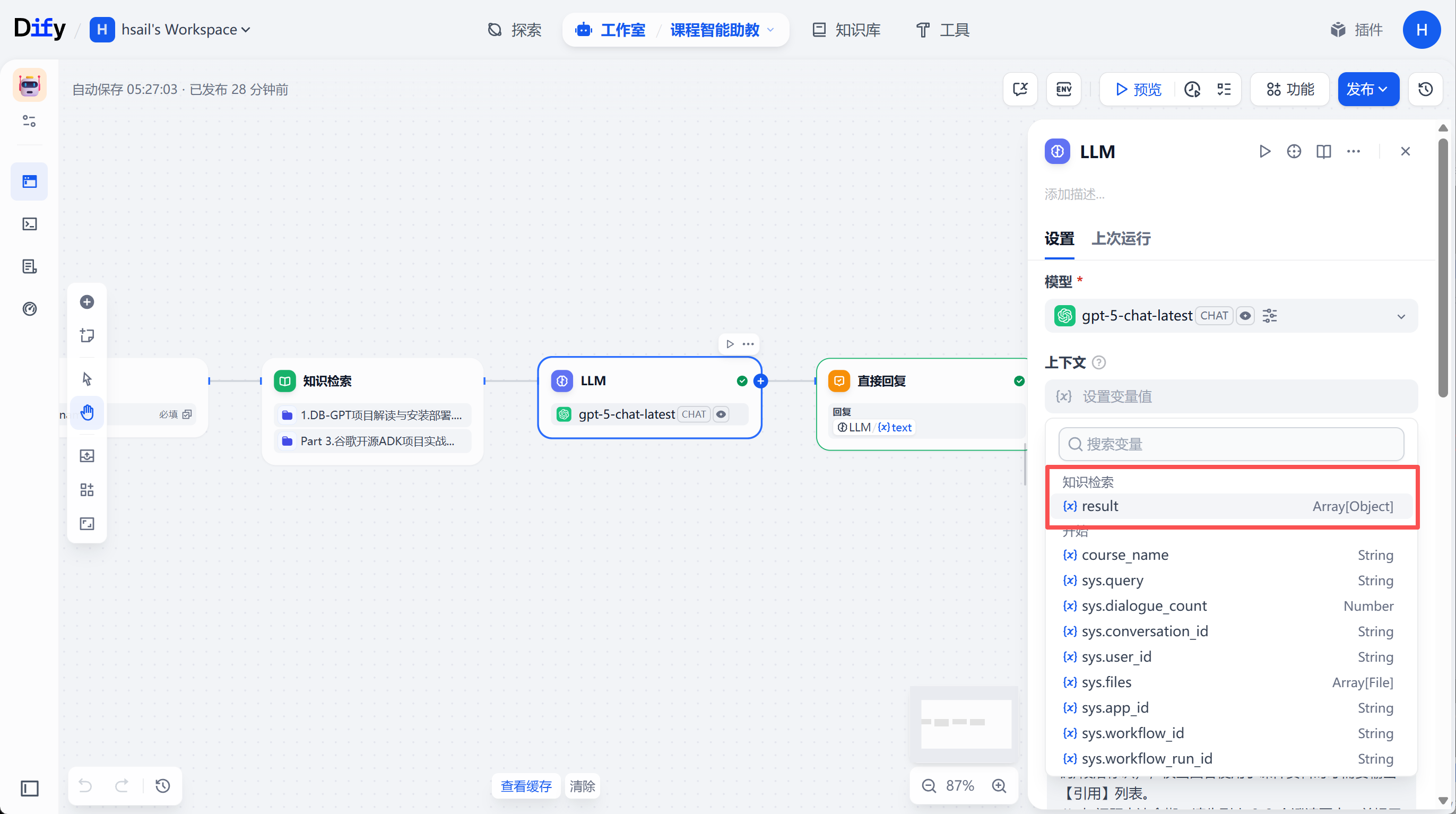
Task: Run this step from the LLM panel
Action: (1265, 151)
